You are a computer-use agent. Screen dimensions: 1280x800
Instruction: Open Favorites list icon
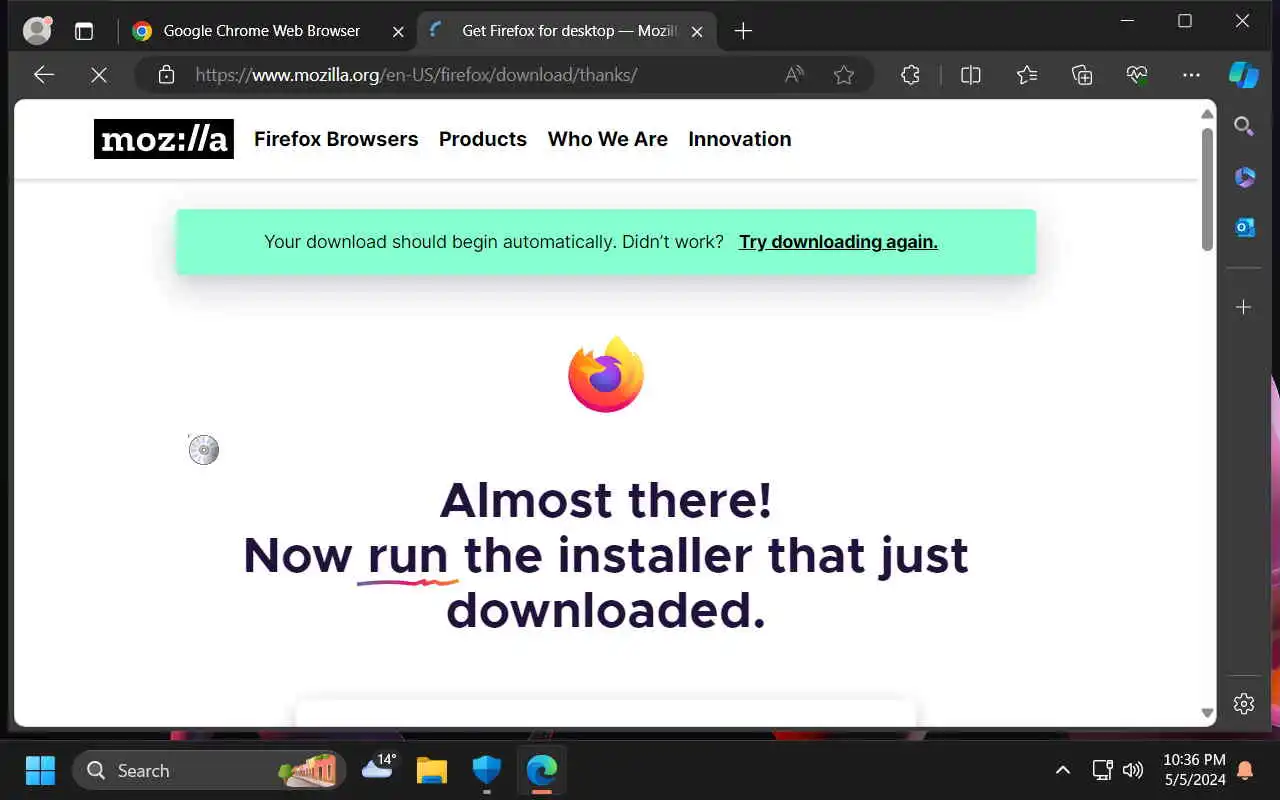point(1027,75)
